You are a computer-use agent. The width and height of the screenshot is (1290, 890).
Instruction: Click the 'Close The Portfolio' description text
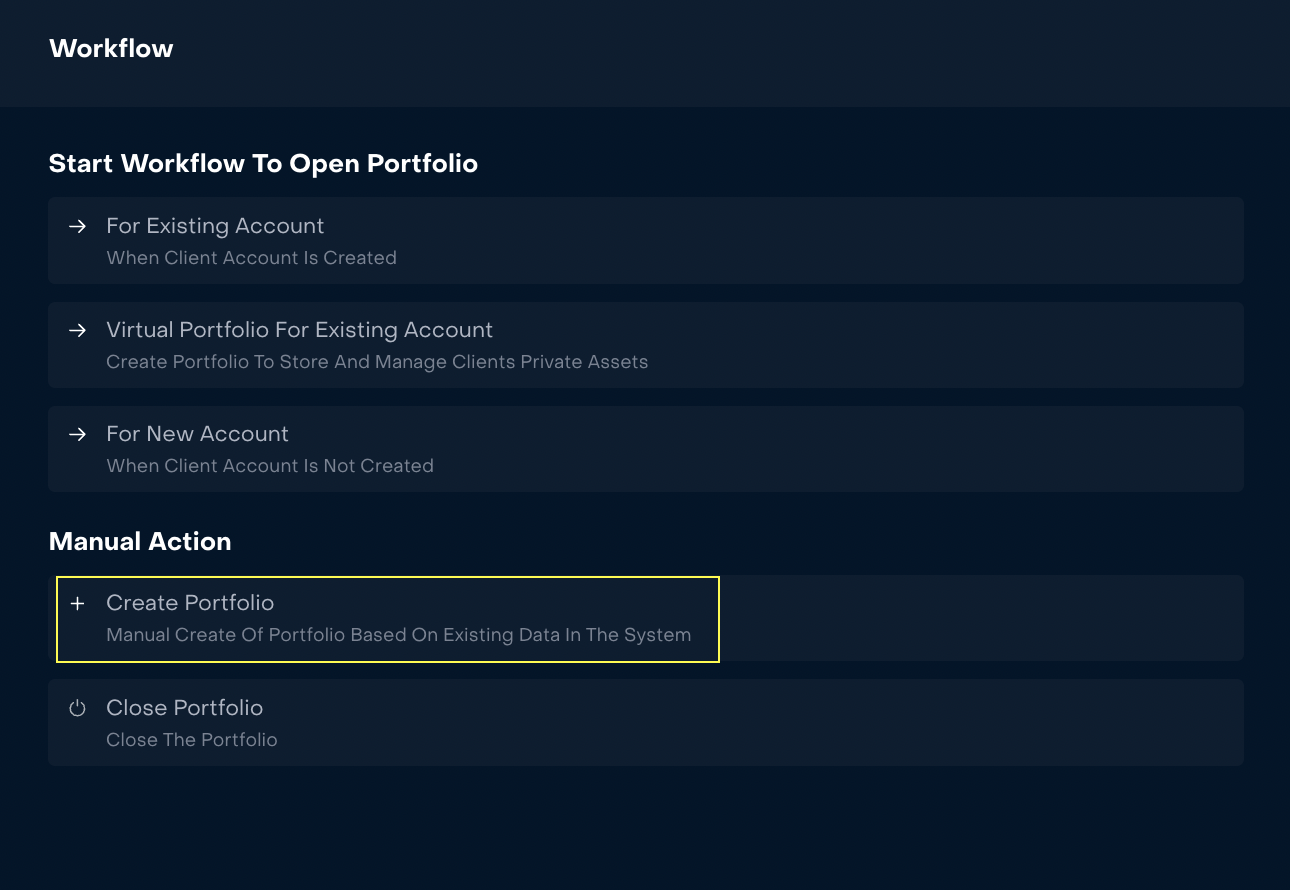192,740
